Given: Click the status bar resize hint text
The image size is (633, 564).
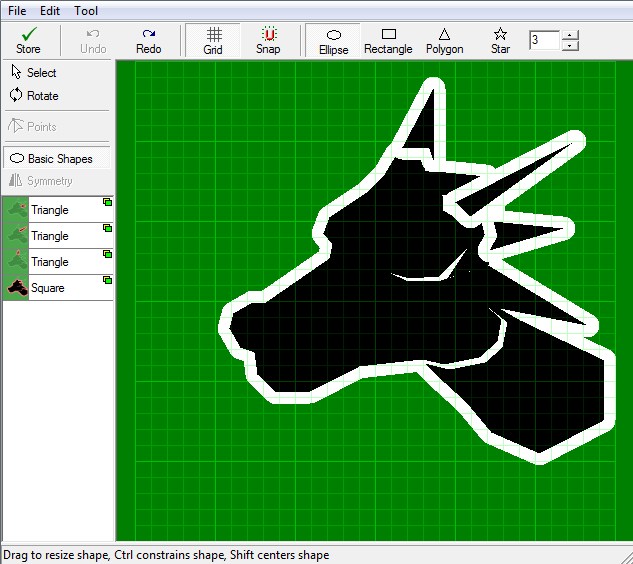Looking at the screenshot, I should (166, 555).
